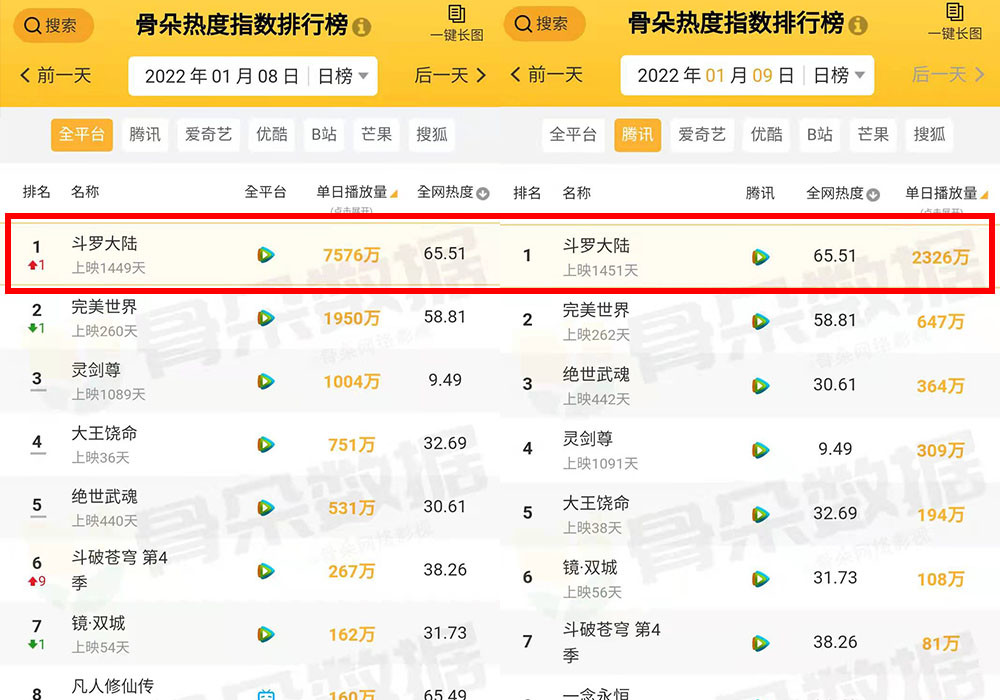Open 绝世武魂 title in right panel

(596, 374)
